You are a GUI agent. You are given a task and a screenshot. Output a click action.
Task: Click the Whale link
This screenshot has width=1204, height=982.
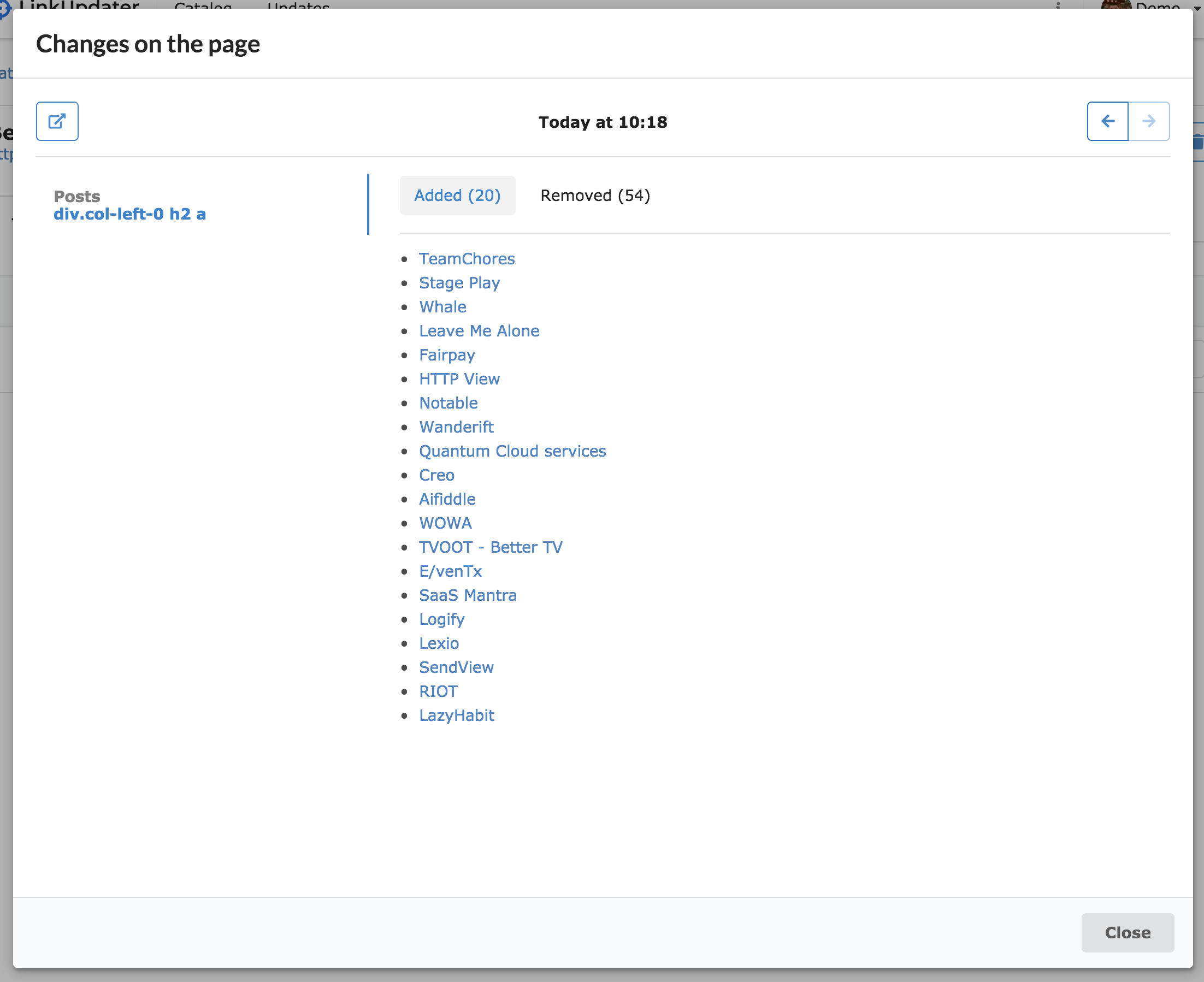tap(442, 307)
